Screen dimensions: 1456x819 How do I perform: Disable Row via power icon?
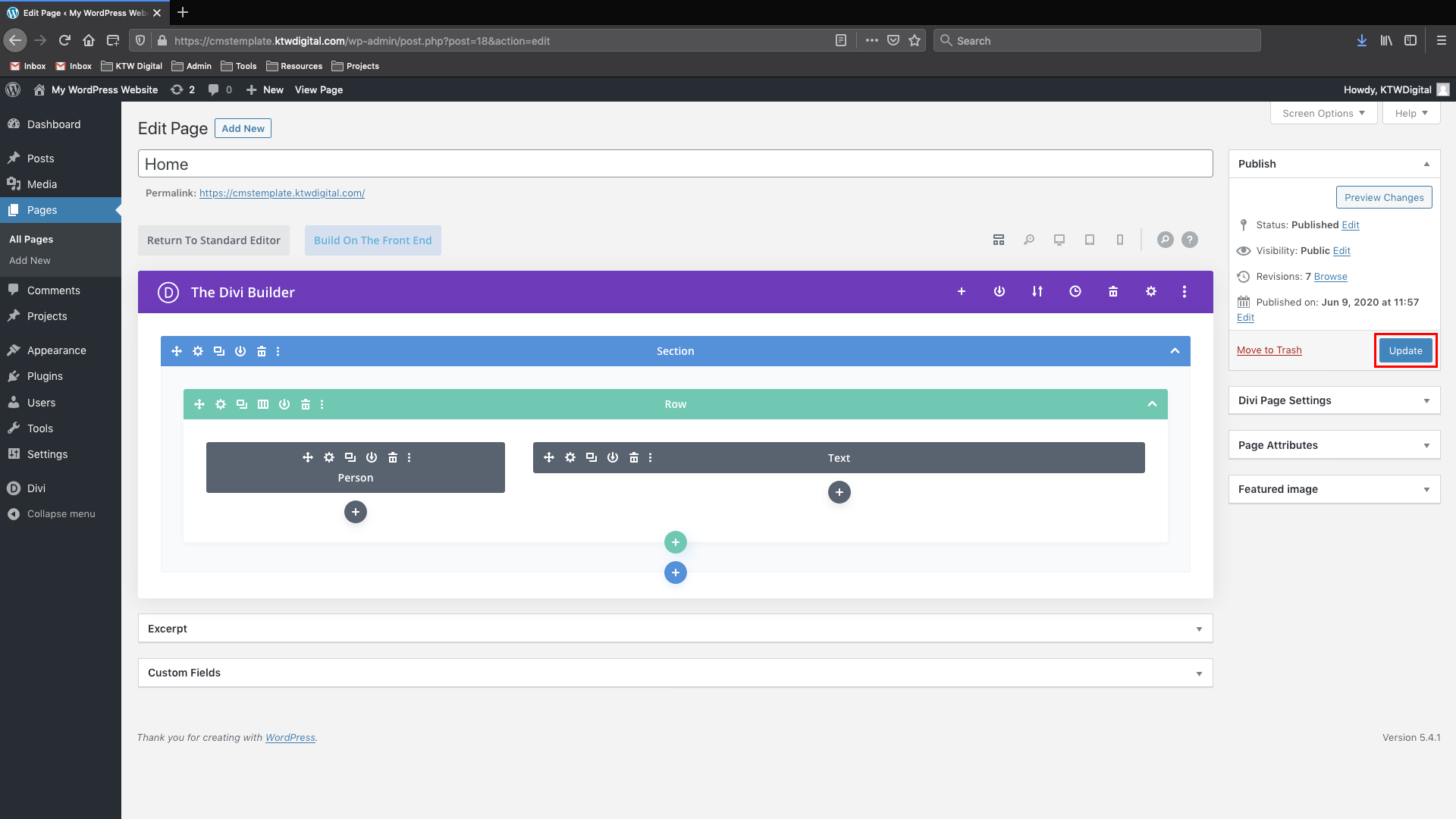pos(284,404)
